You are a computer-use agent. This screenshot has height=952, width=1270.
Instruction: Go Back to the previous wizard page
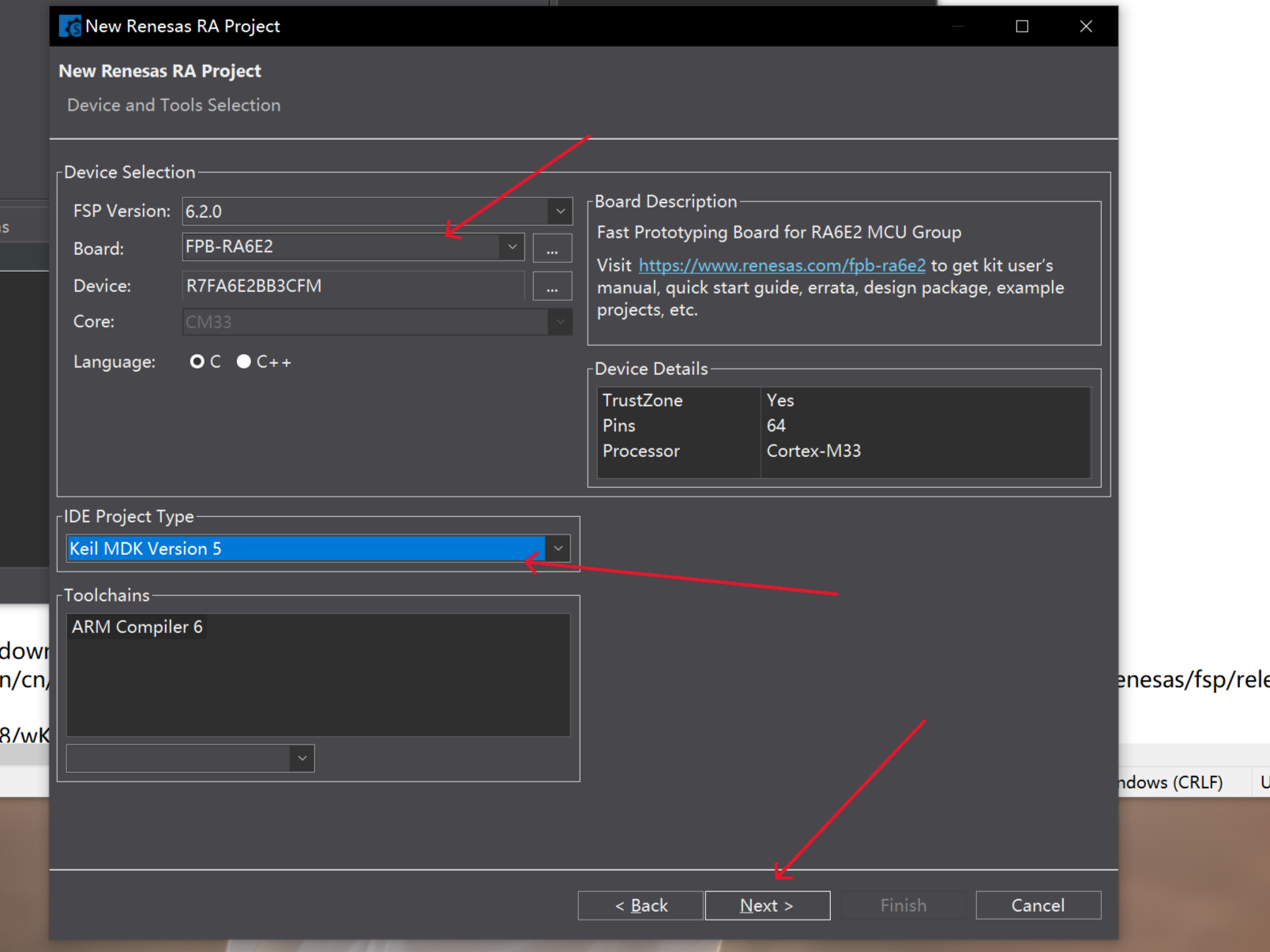click(x=641, y=905)
